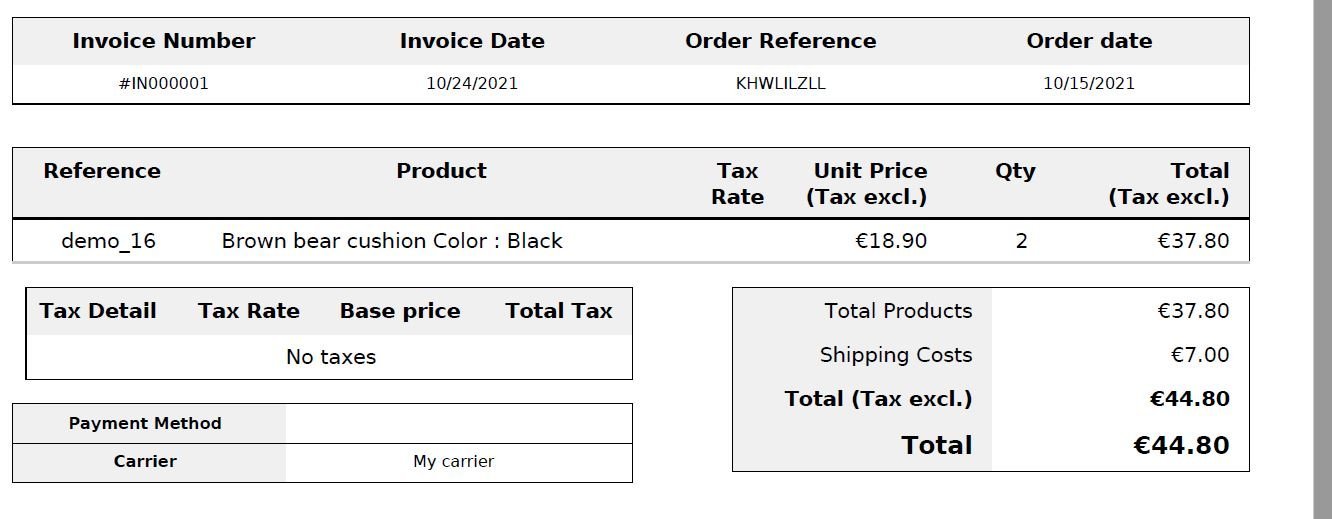Click the order reference KHWLILZLL
This screenshot has height=519, width=1332.
[x=780, y=84]
